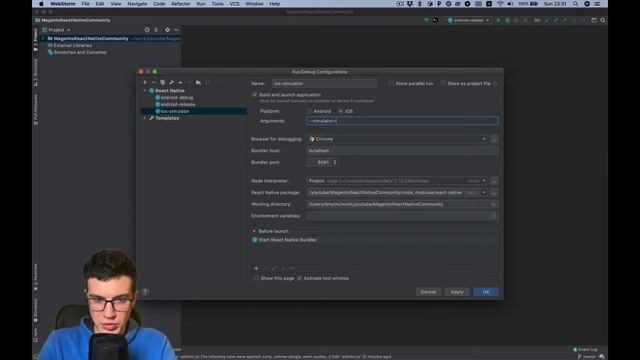Open android-release run configuration selector
This screenshot has width=640, height=360.
[469, 20]
